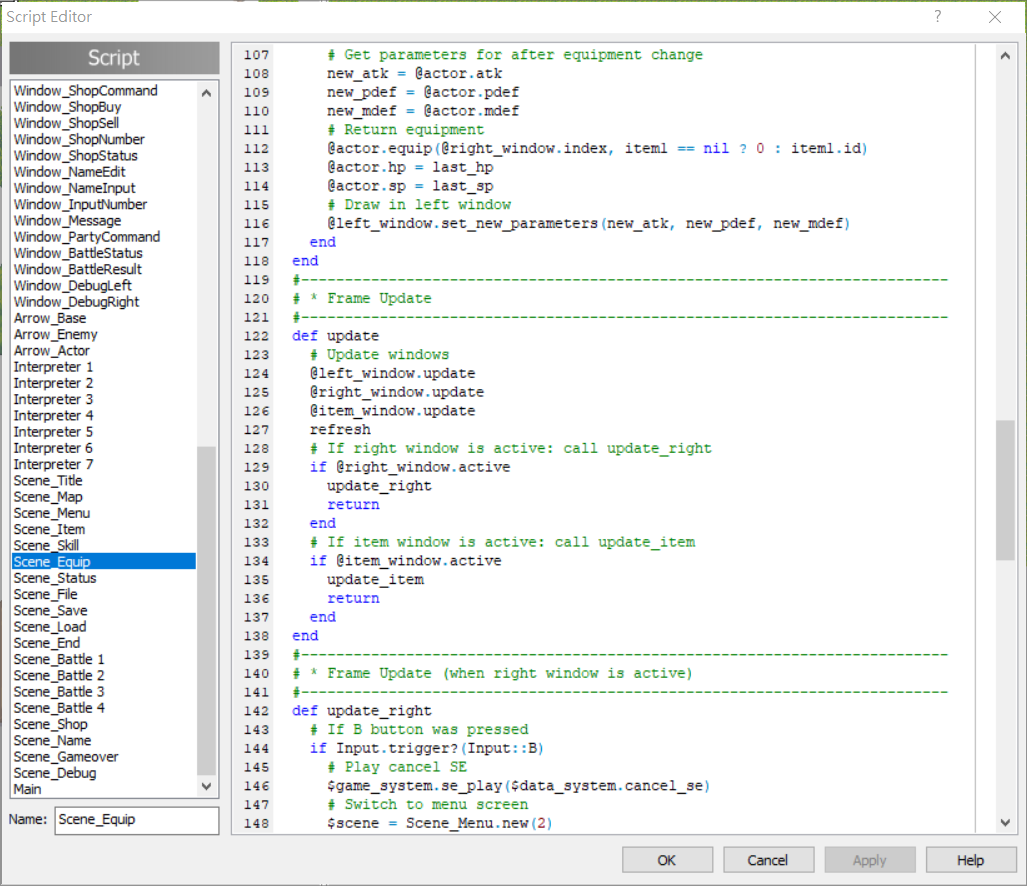
Task: Click the script list scrollbar thumb
Action: 206,610
